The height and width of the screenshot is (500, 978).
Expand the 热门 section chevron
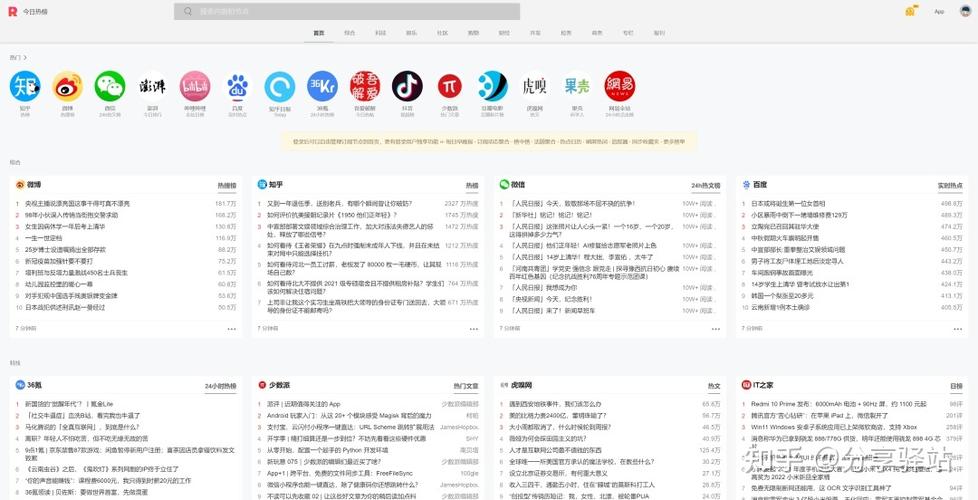coord(25,57)
